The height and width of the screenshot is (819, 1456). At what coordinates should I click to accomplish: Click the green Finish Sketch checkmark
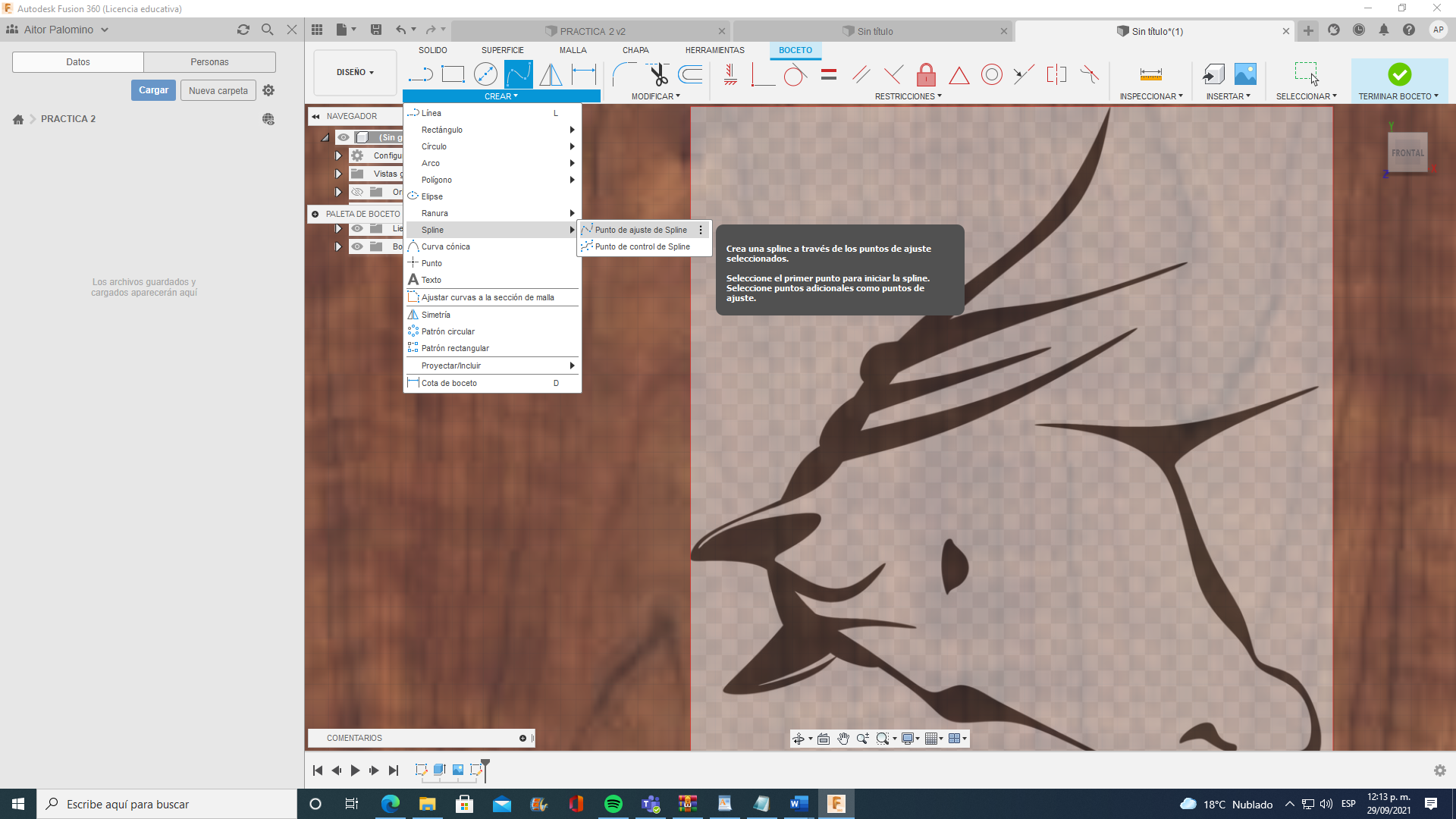click(x=1400, y=74)
